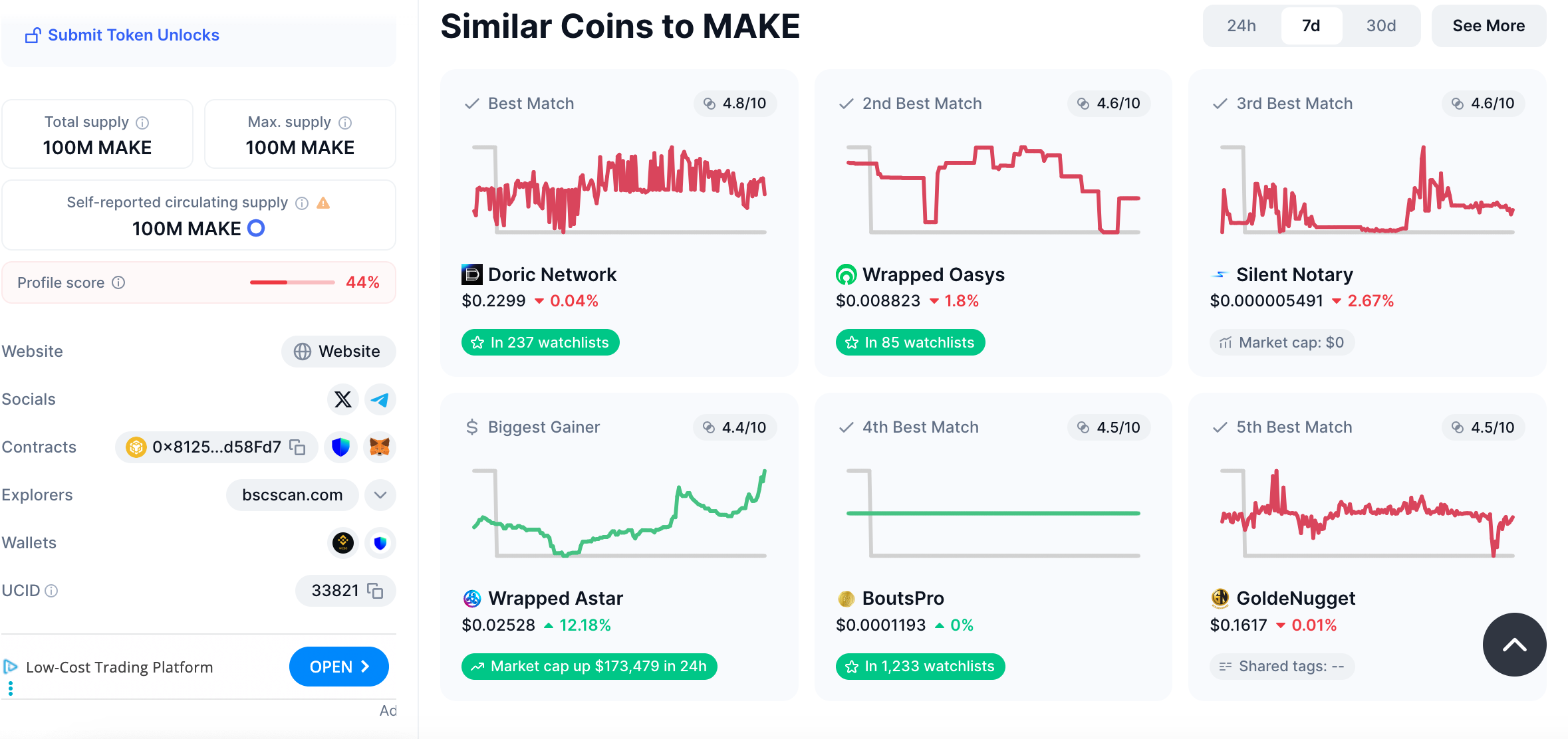Click the See More button
1568x739 pixels.
(1488, 26)
